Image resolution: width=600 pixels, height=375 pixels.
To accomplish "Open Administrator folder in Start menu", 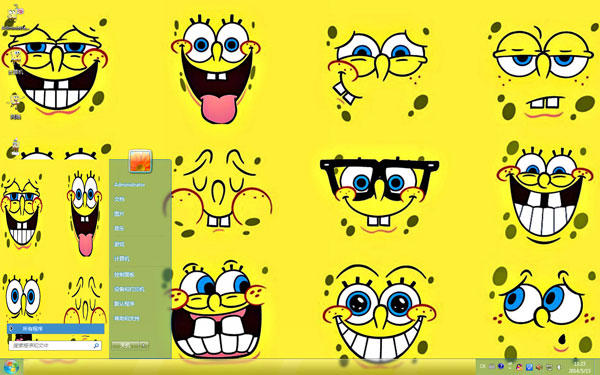I will (129, 185).
